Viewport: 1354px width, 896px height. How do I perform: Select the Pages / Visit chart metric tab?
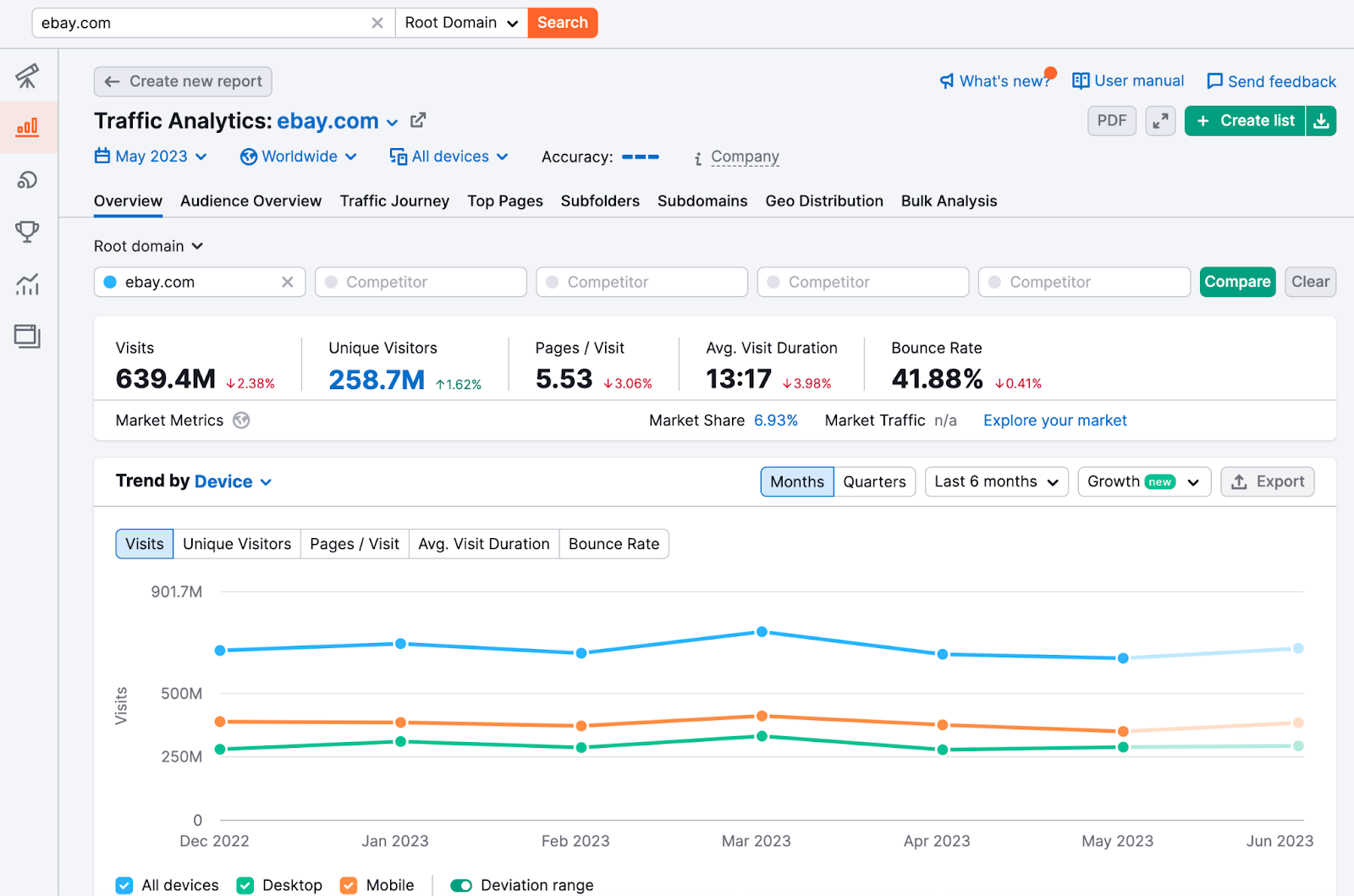point(355,544)
